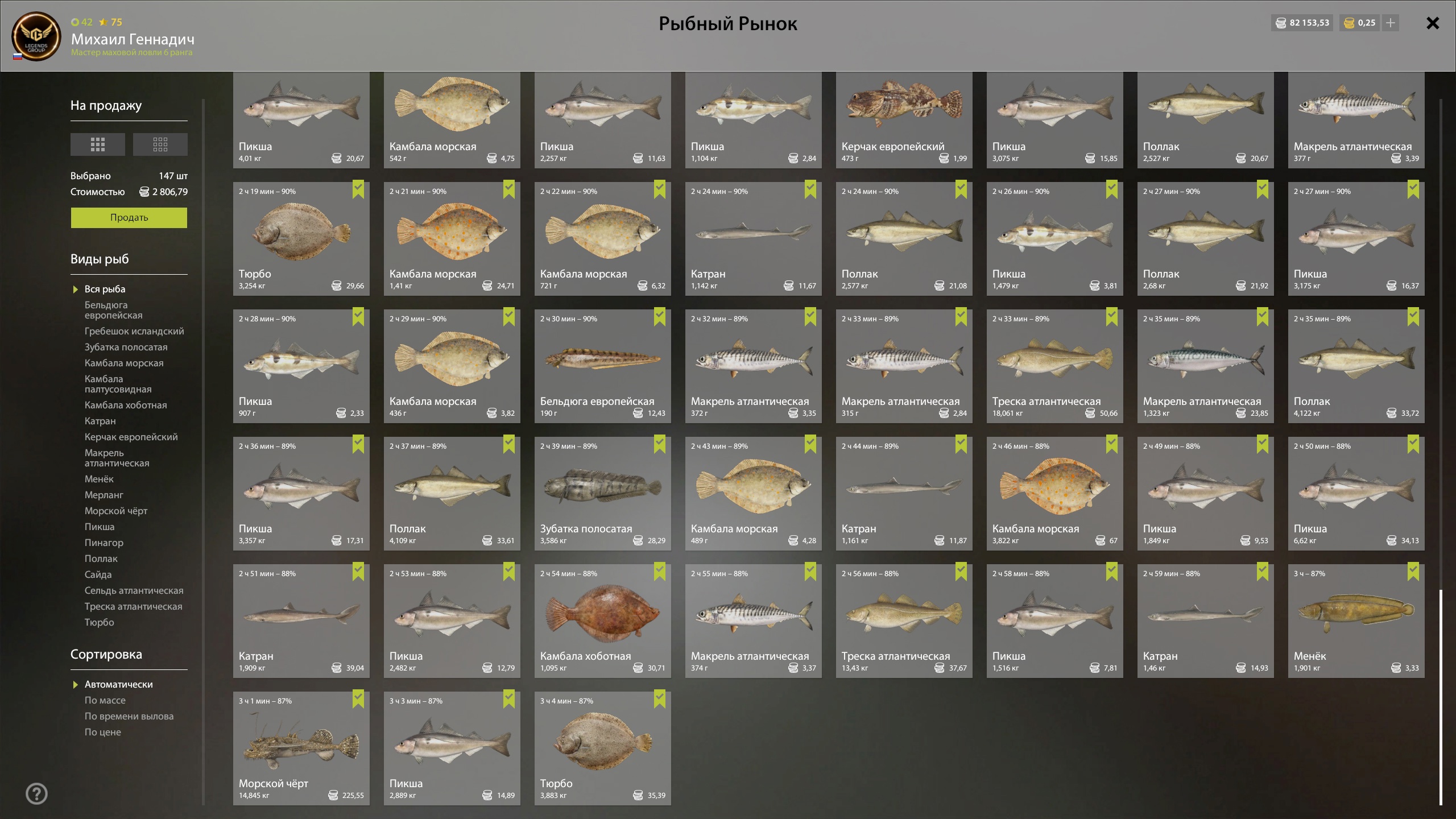Filter fish by Зубатка полосатая
This screenshot has height=819, width=1456.
coord(126,347)
